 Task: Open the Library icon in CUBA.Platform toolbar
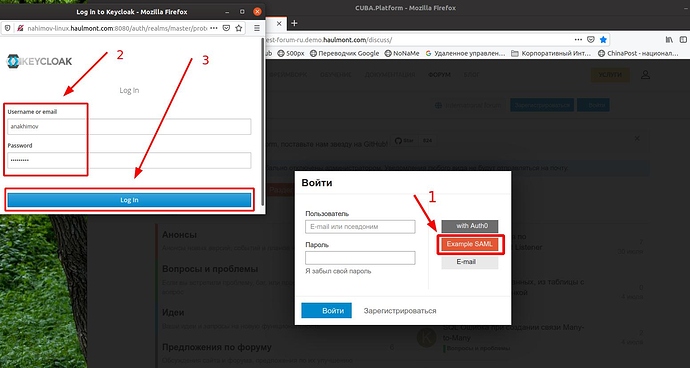pos(669,40)
